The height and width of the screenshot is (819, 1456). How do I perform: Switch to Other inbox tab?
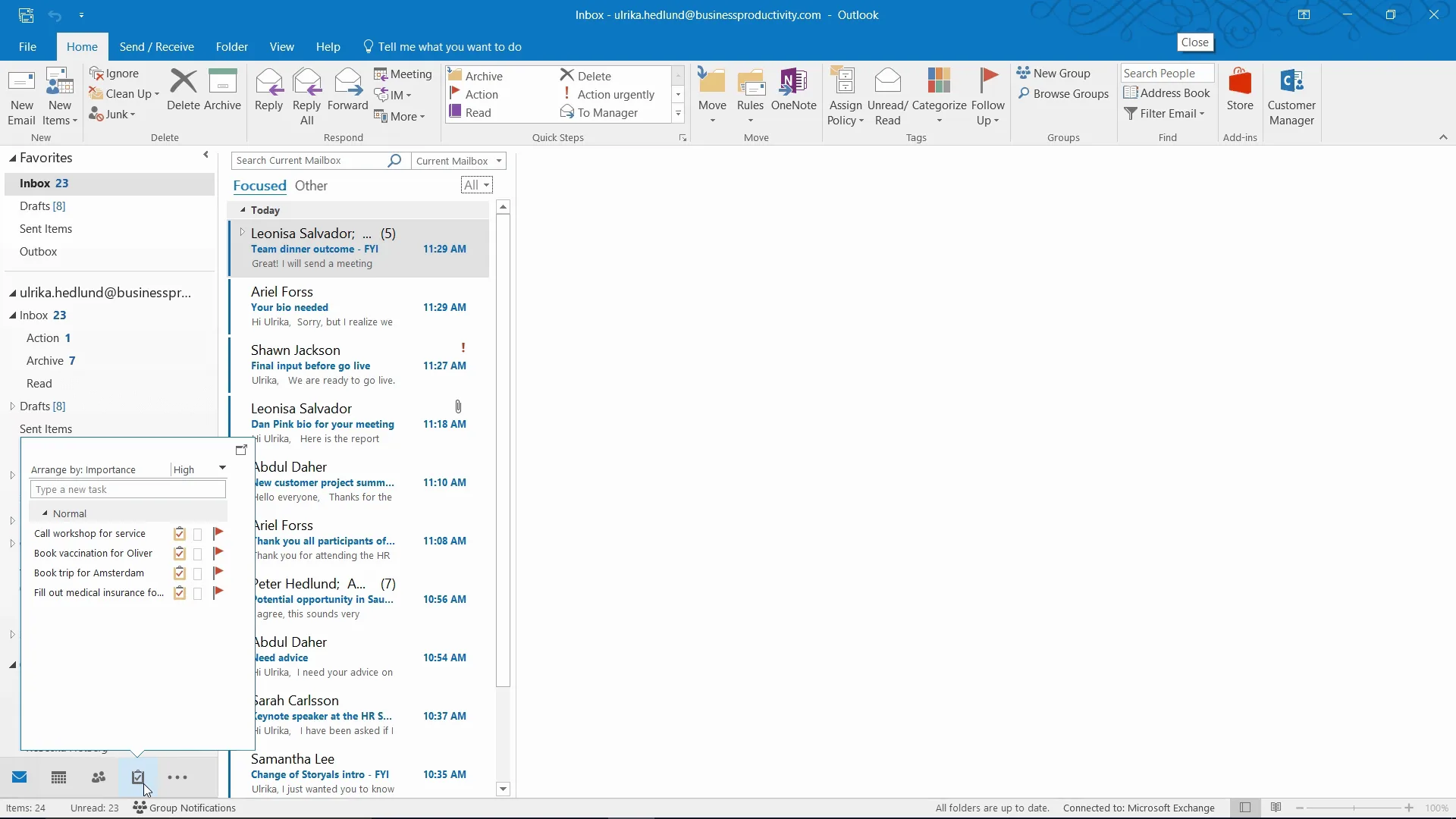pos(311,186)
